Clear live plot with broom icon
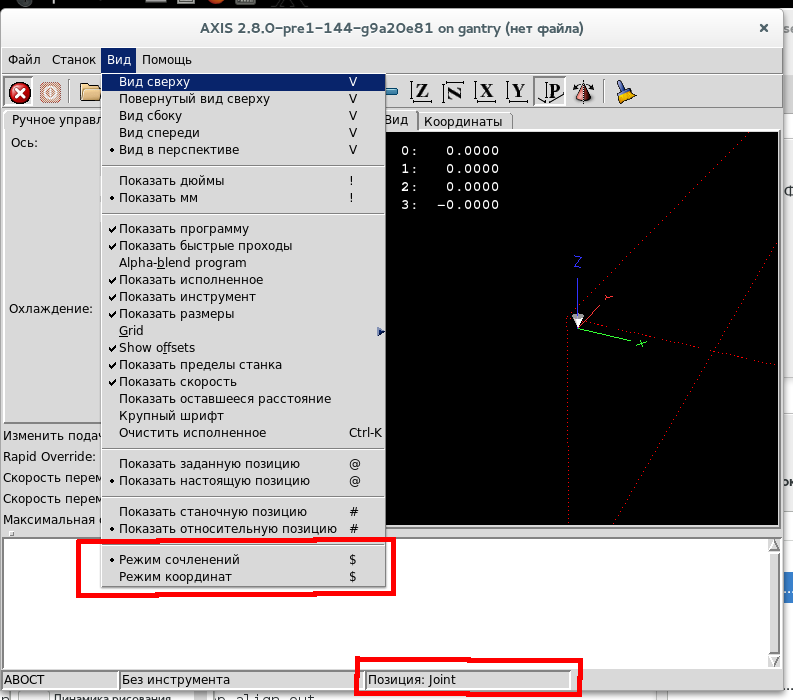The height and width of the screenshot is (700, 793). (625, 92)
